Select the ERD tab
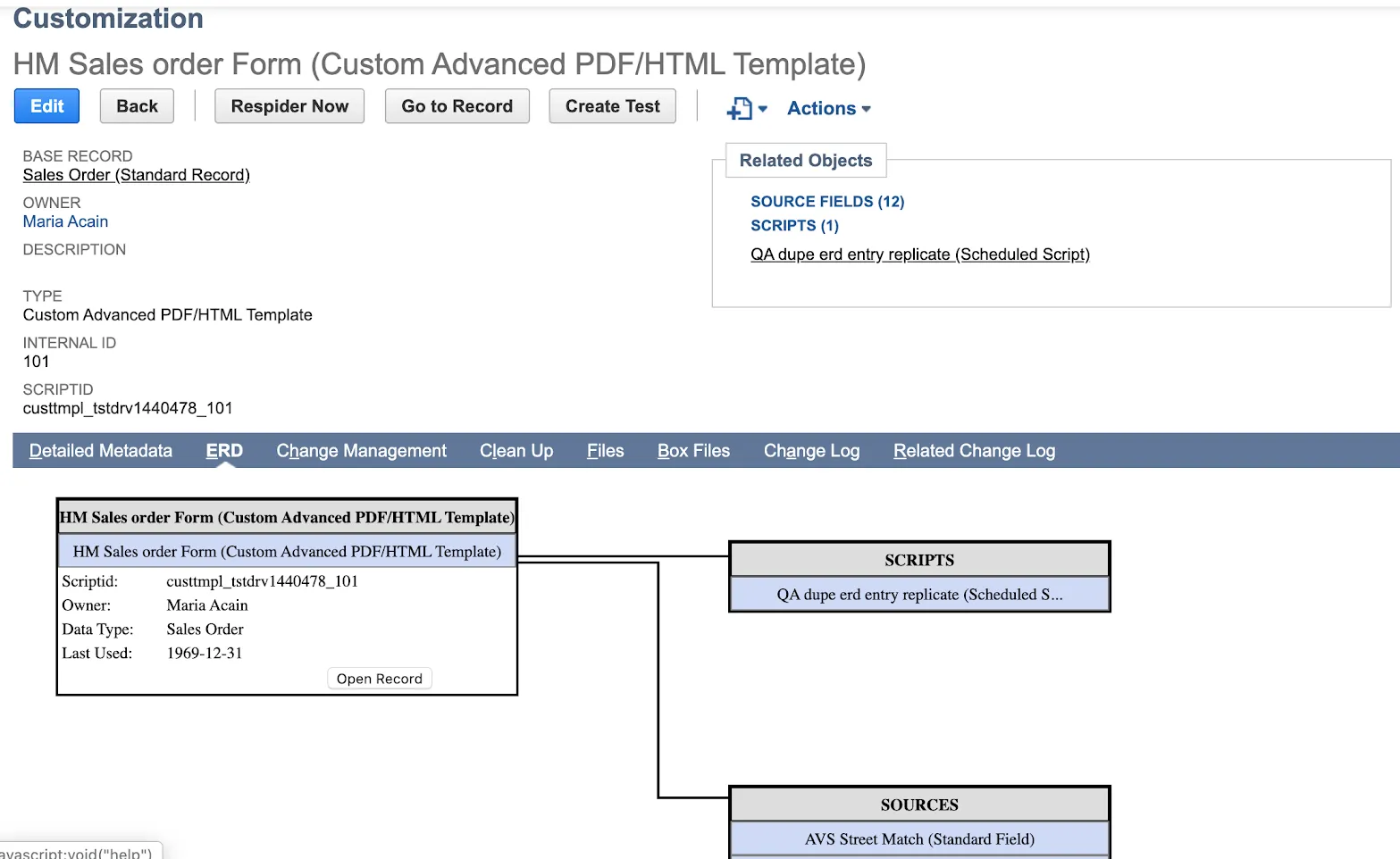 [x=224, y=451]
